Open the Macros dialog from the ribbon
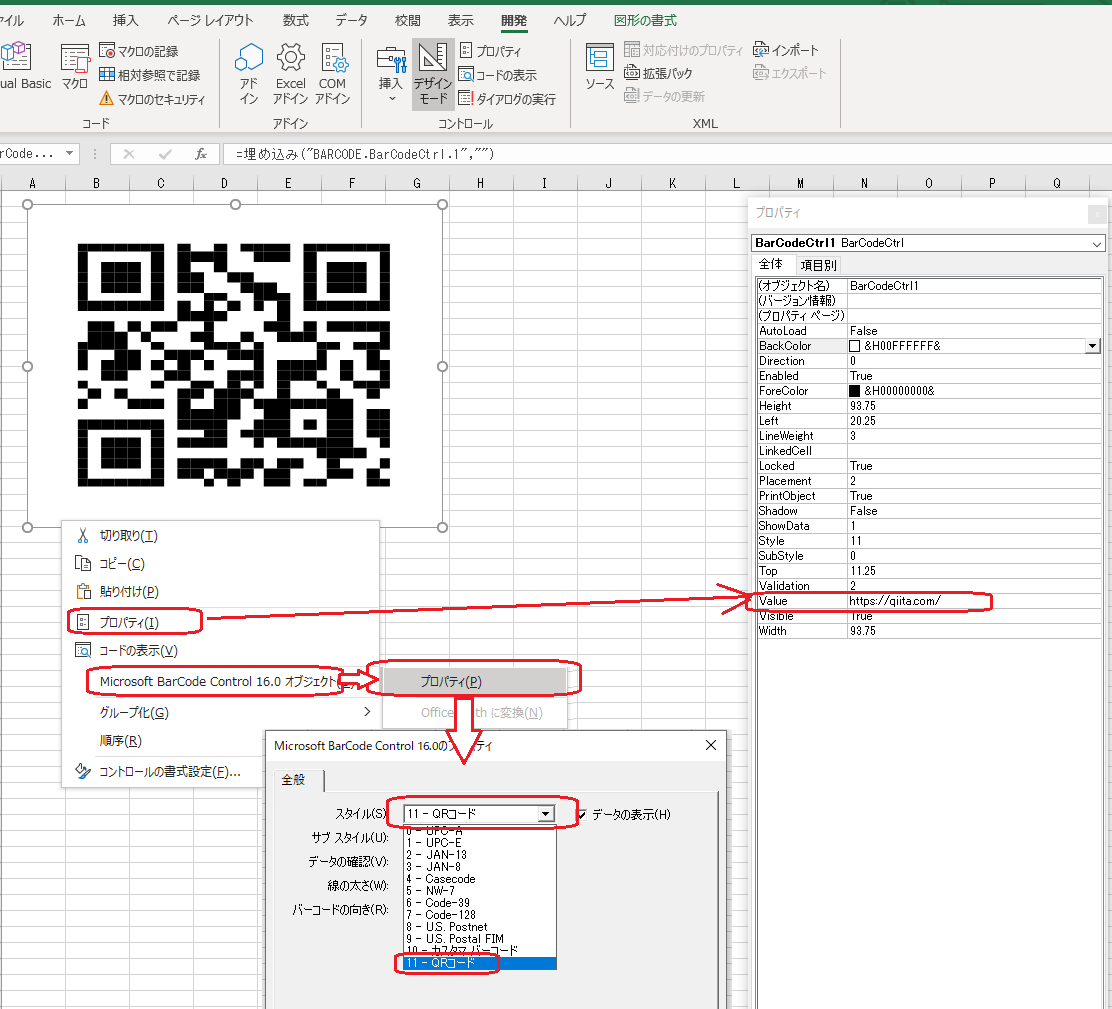This screenshot has height=1009, width=1112. click(74, 65)
